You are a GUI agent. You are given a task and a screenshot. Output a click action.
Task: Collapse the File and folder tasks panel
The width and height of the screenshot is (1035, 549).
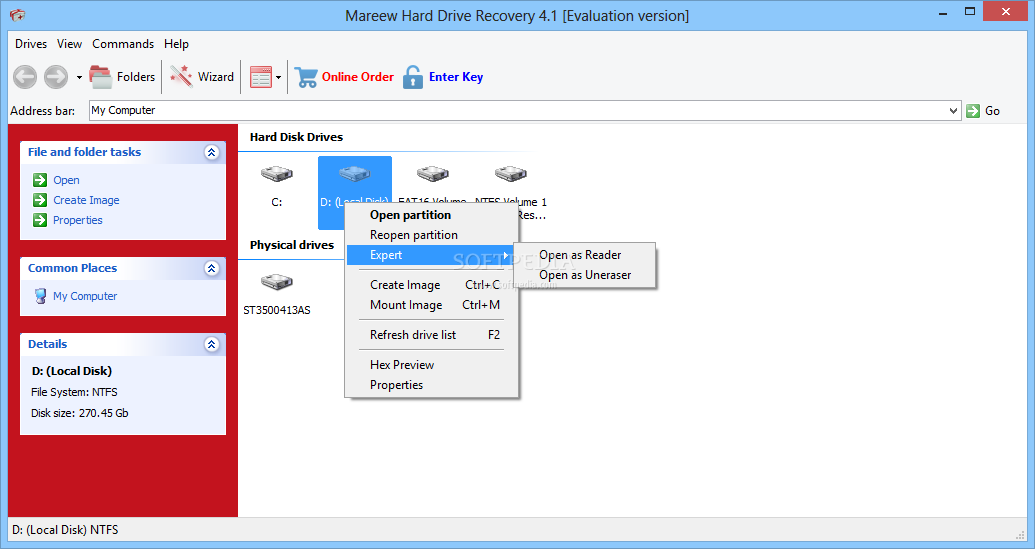click(x=211, y=152)
